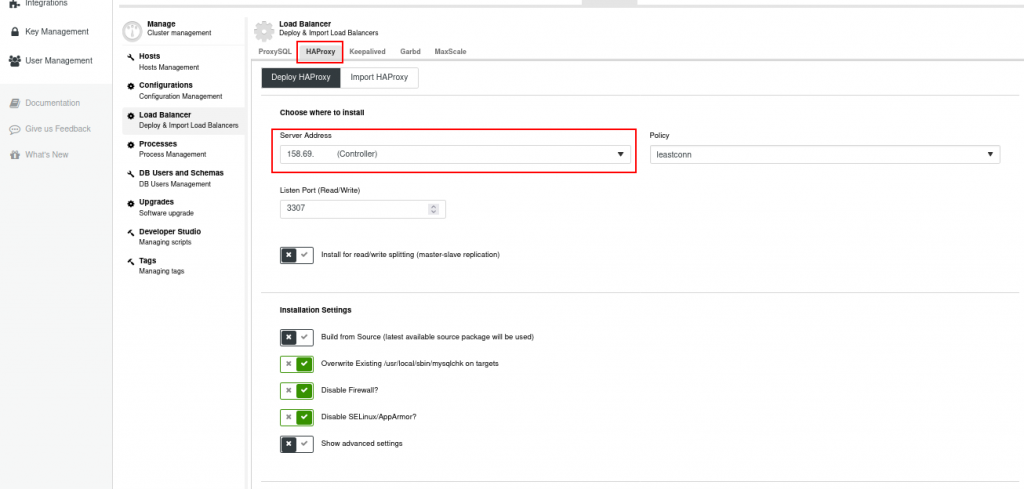This screenshot has height=489, width=1024.
Task: Click the Key Management lock icon
Action: 14,31
